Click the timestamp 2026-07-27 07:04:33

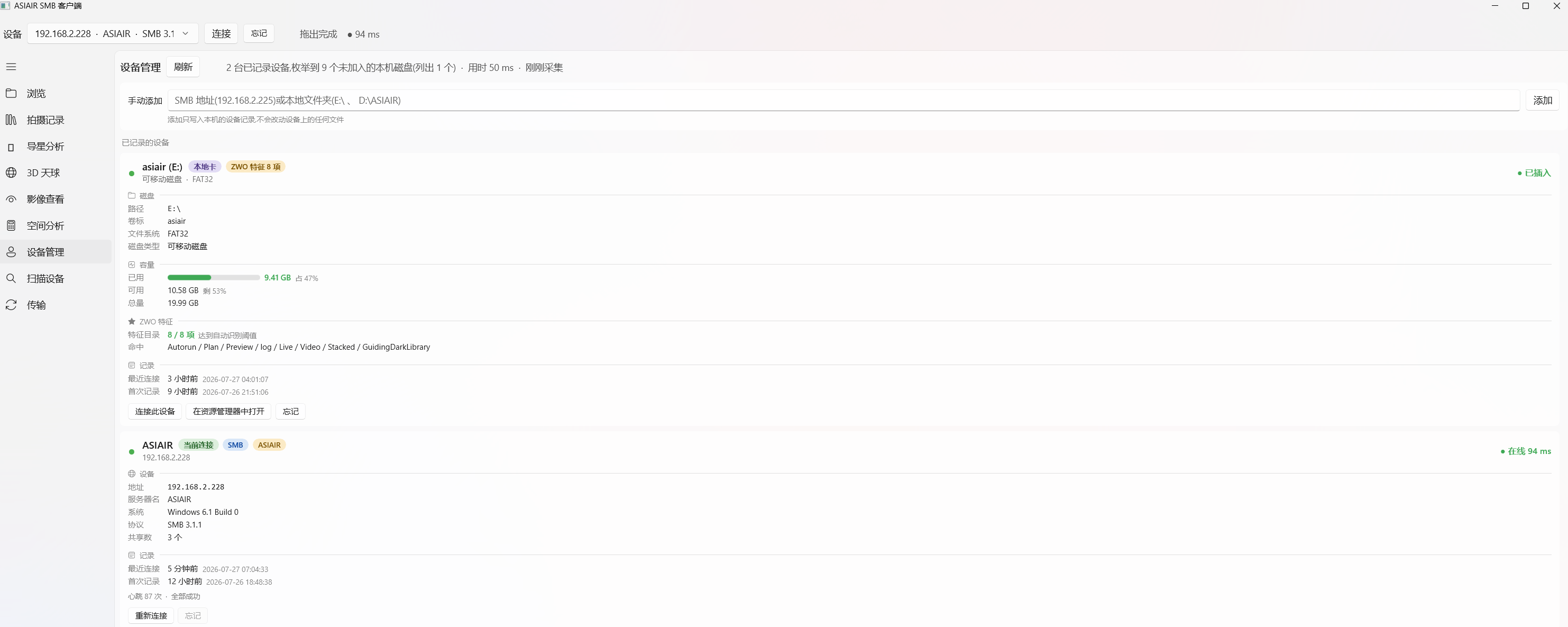click(235, 569)
